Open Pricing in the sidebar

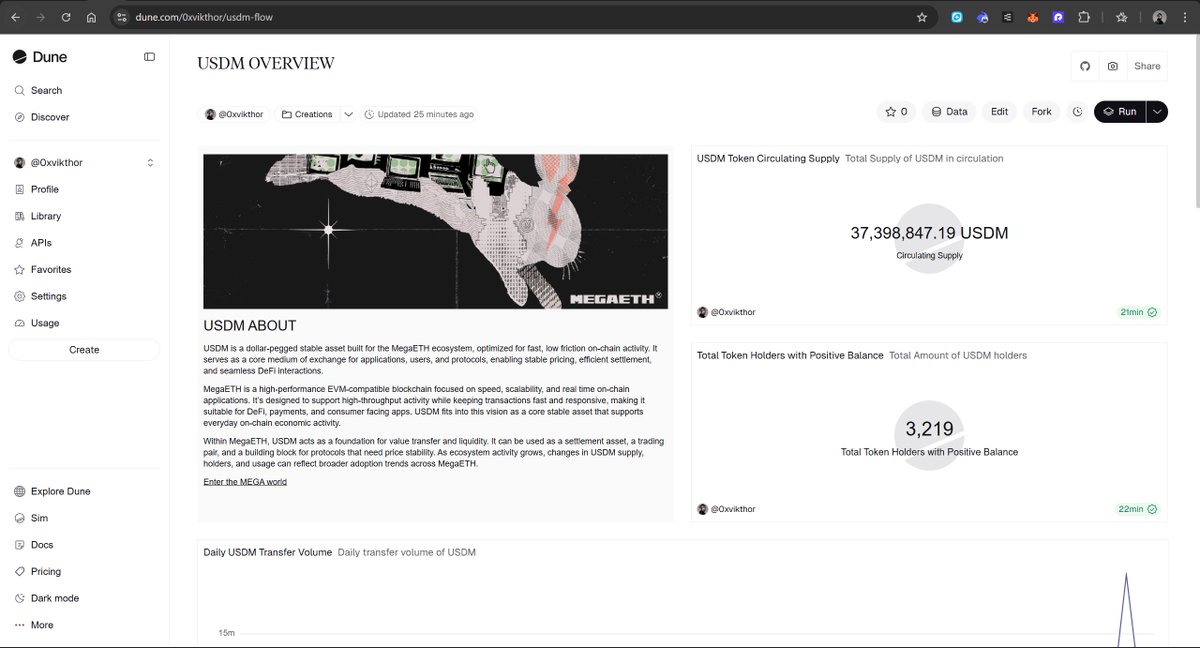click(84, 572)
